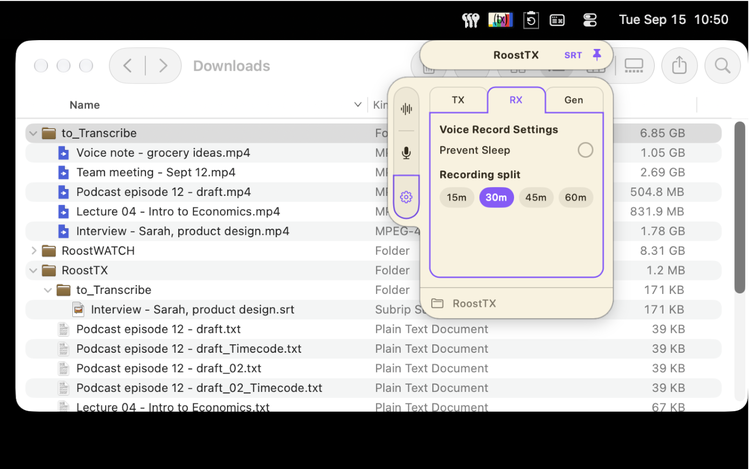Screen dimensions: 750x469
Task: Click the RoostWATCH folder icon
Action: point(49,251)
